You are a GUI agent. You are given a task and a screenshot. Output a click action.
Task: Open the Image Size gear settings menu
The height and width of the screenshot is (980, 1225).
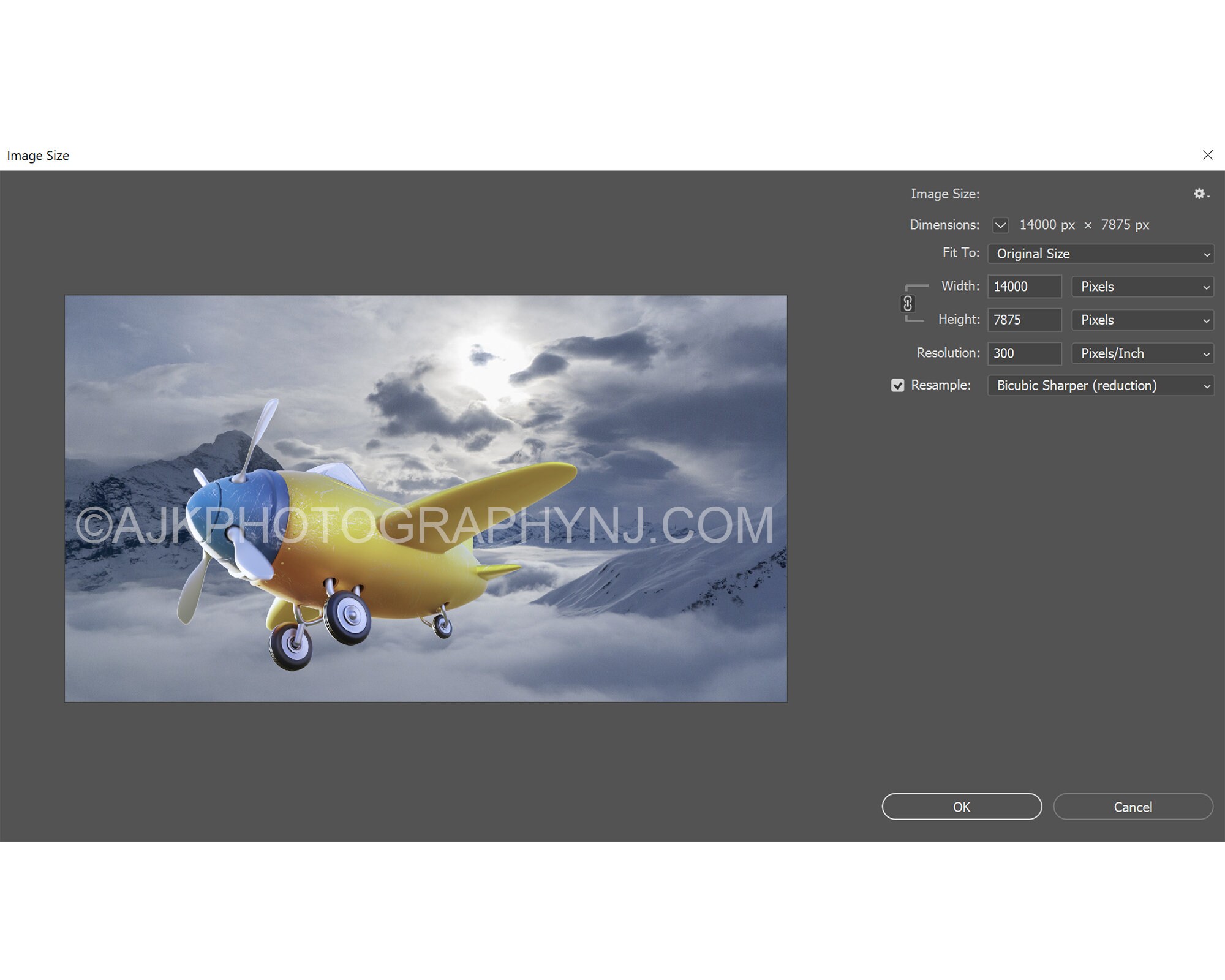[x=1200, y=194]
